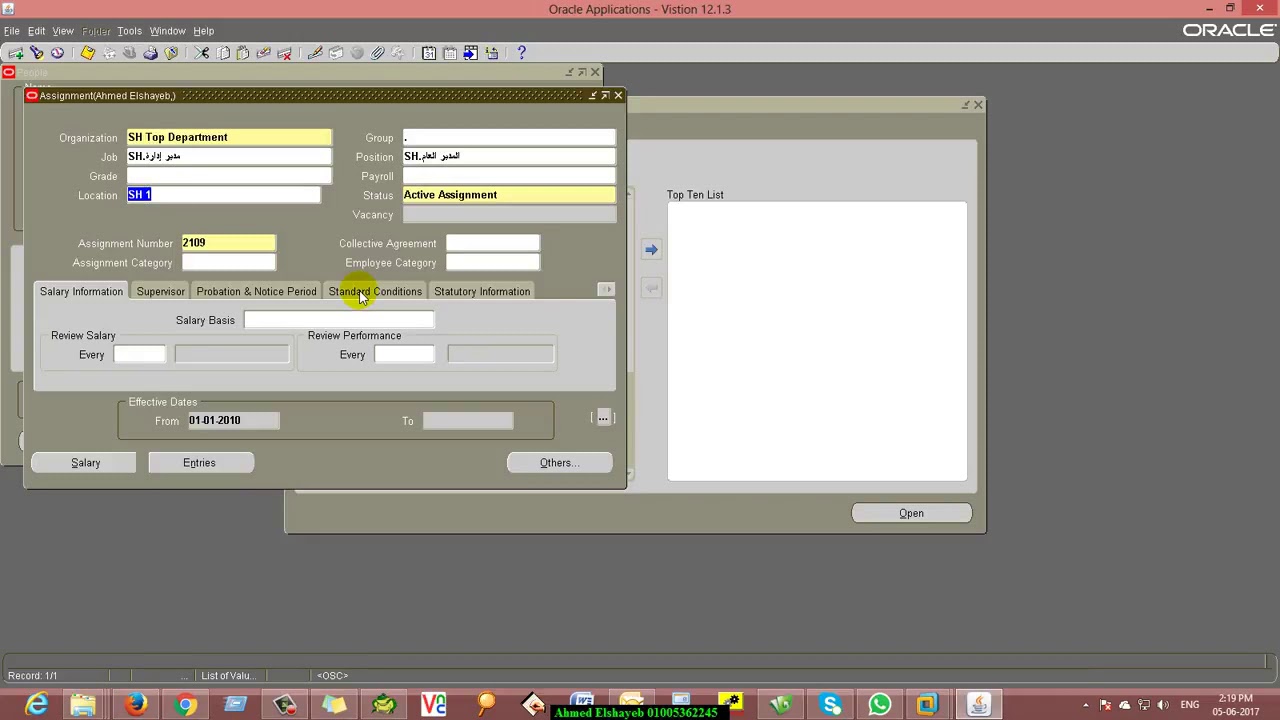Click the Edit Field pencil toolbar icon

[x=315, y=53]
